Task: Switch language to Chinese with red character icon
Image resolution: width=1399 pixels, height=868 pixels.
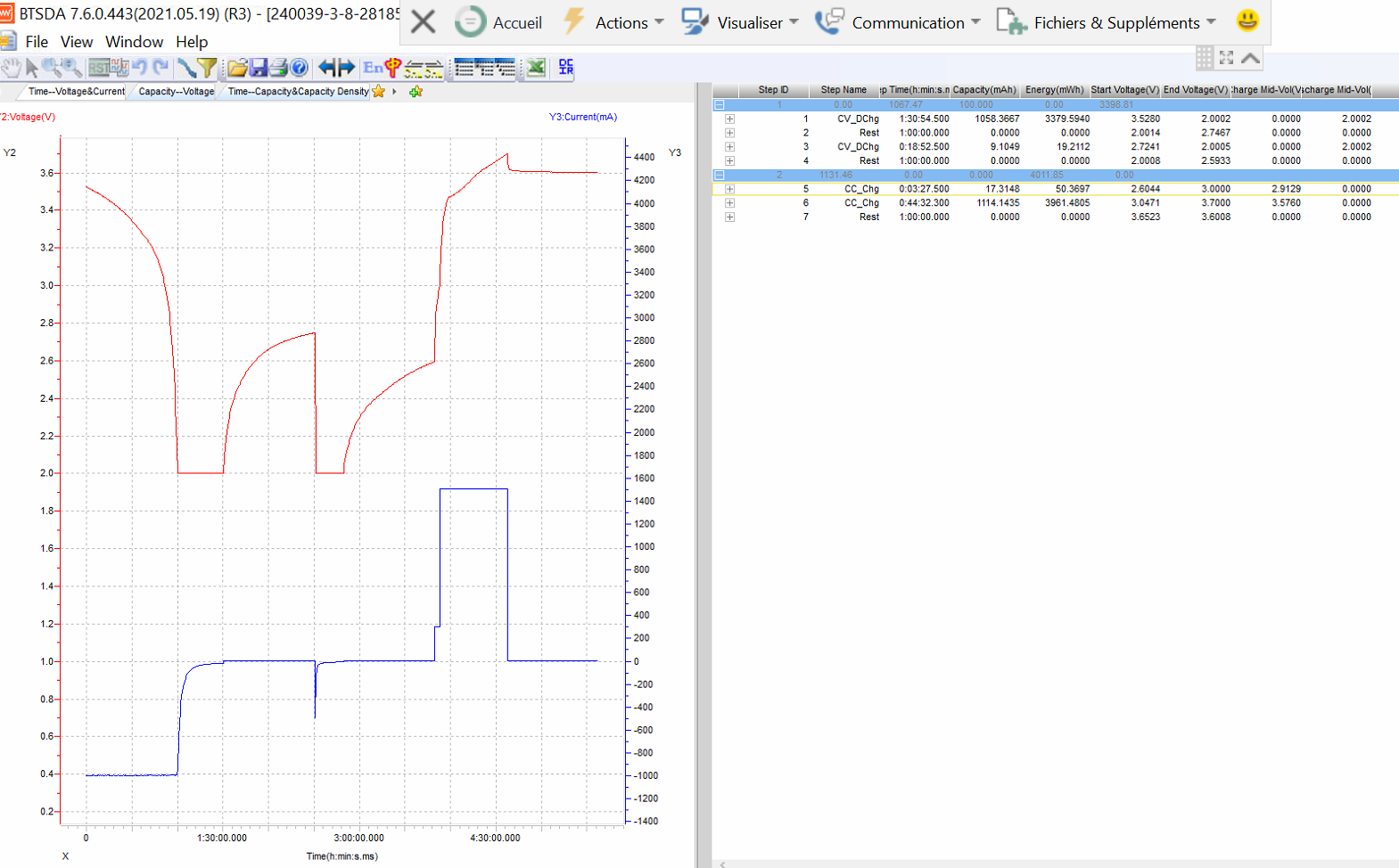Action: click(392, 68)
